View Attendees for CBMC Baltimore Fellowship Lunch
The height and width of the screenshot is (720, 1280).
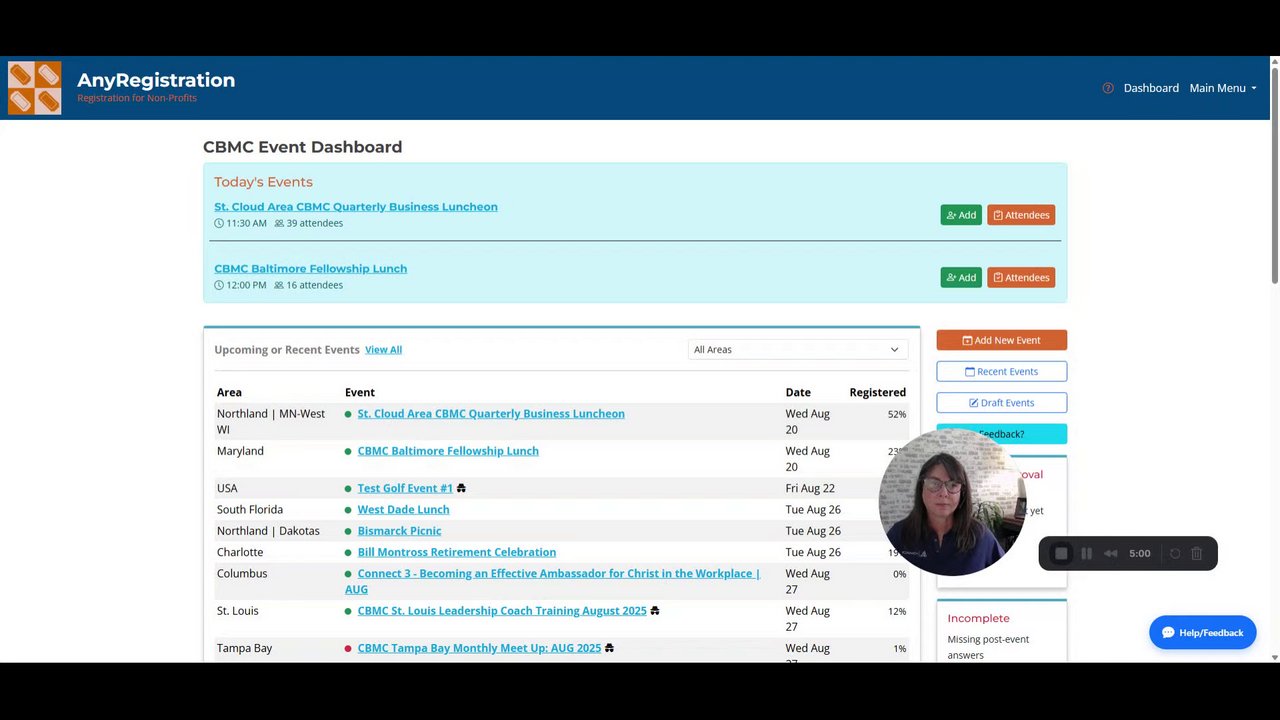tap(1021, 277)
